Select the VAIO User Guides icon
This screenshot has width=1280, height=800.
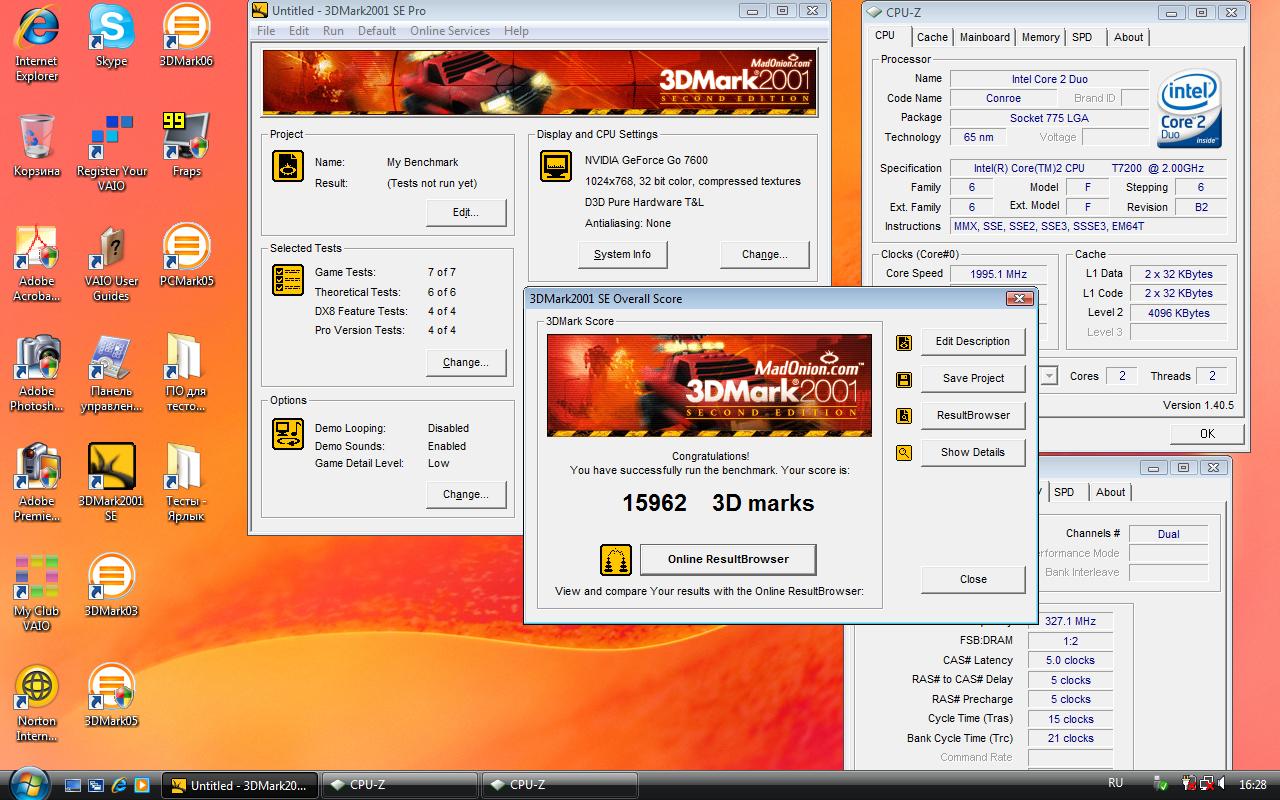point(111,263)
